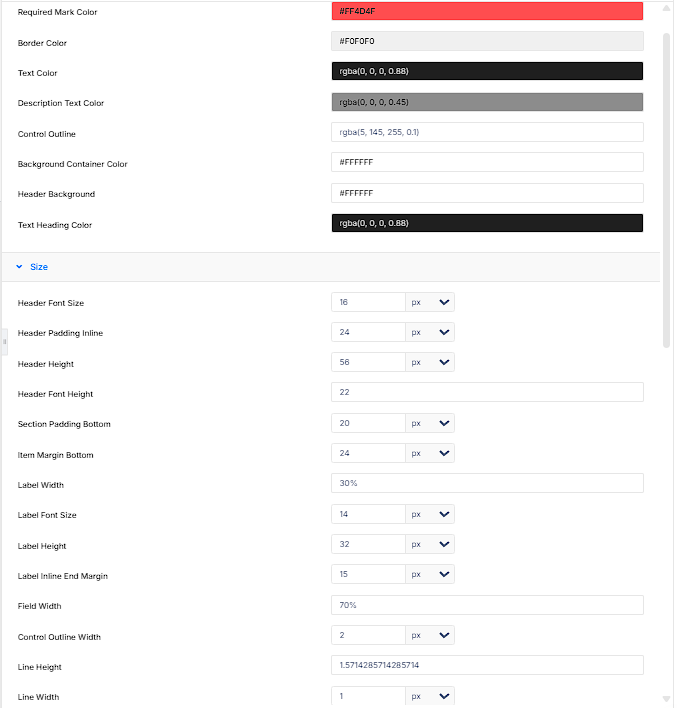
Task: Collapse the Size section chevron
Action: click(x=19, y=267)
